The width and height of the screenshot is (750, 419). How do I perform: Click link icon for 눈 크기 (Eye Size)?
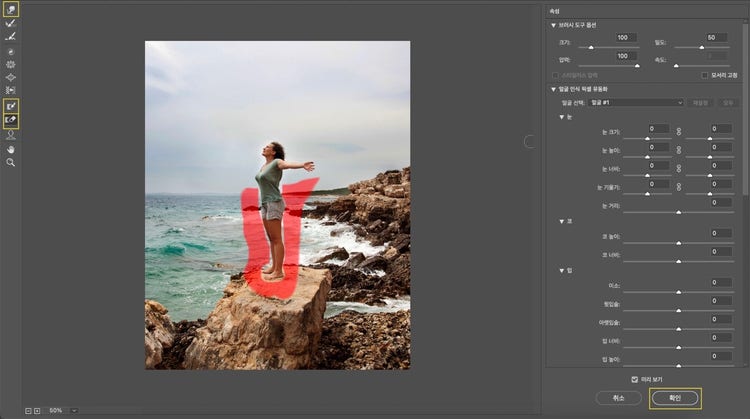click(x=678, y=130)
